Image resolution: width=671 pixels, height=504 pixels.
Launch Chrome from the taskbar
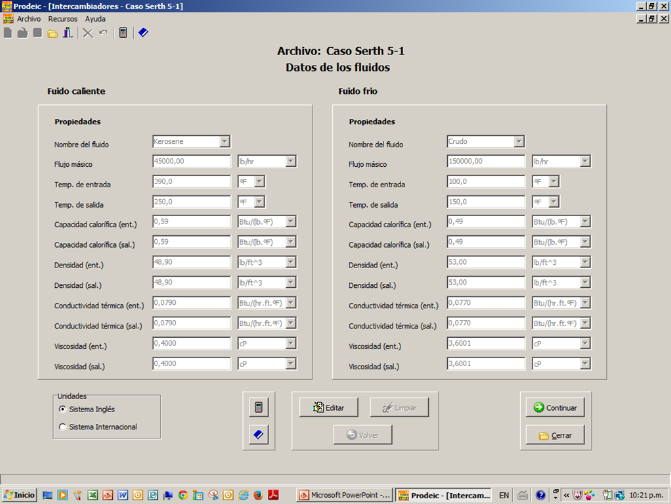pos(183,495)
